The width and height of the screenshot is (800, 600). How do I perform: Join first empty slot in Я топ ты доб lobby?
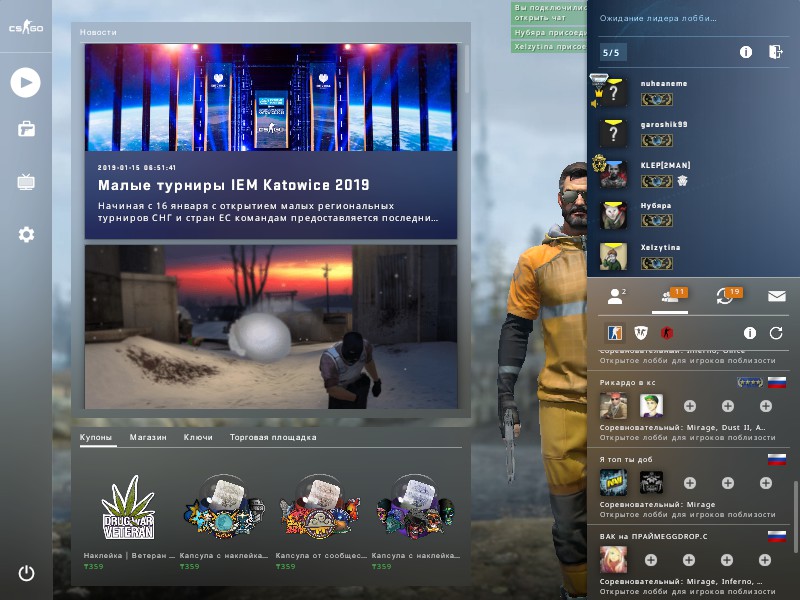click(690, 483)
